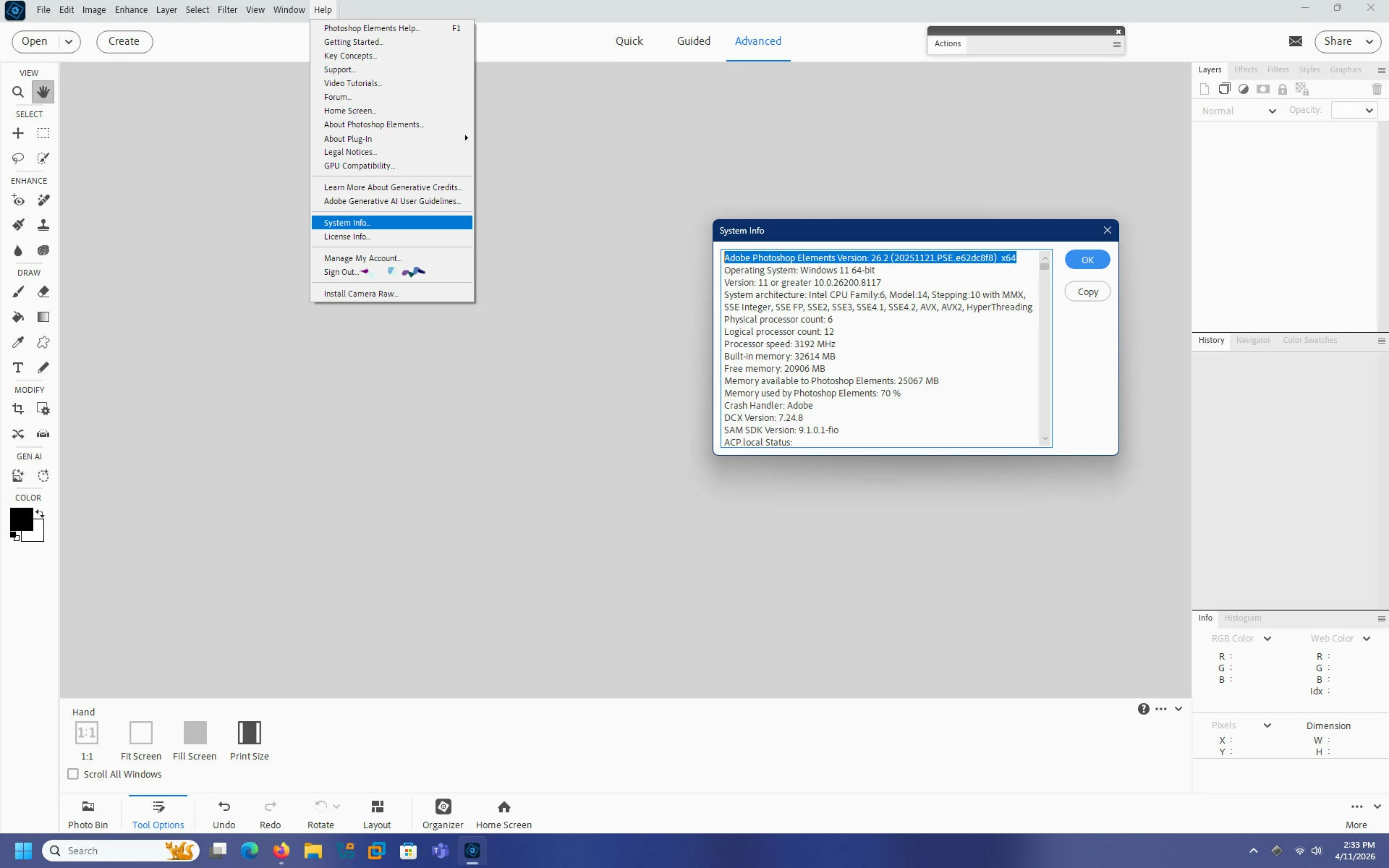The height and width of the screenshot is (868, 1389).
Task: Select the Horizontal Type tool
Action: (18, 367)
